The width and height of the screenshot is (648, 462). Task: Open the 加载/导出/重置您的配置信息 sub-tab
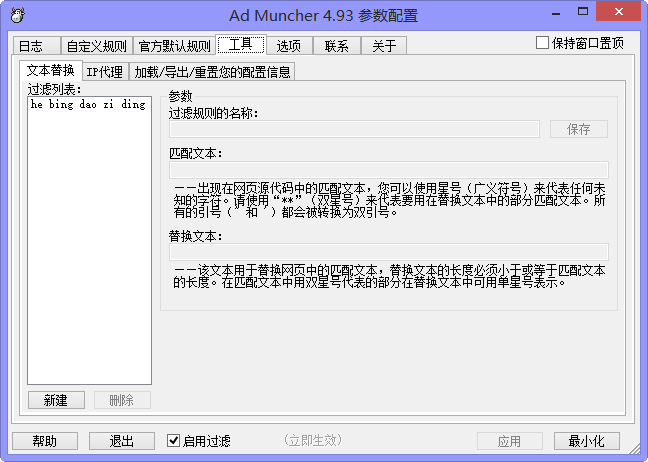click(x=212, y=71)
